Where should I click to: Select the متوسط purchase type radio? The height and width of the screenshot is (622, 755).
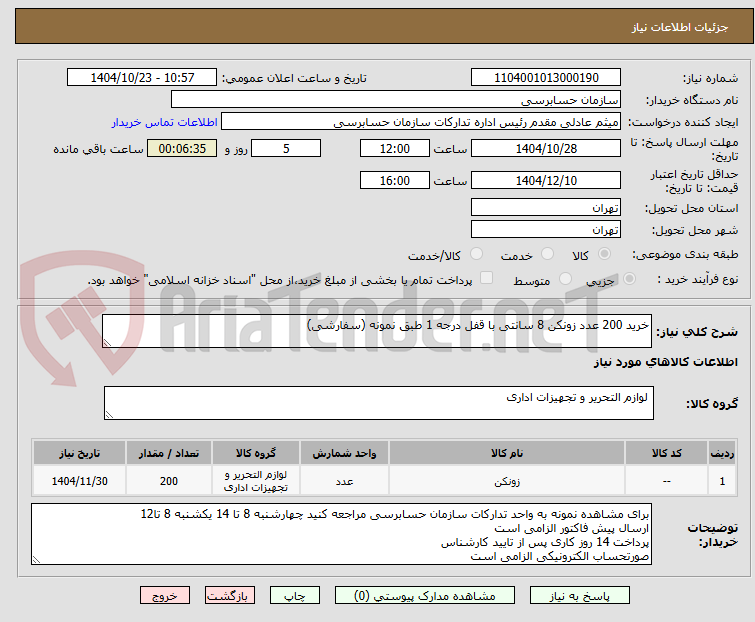(565, 279)
